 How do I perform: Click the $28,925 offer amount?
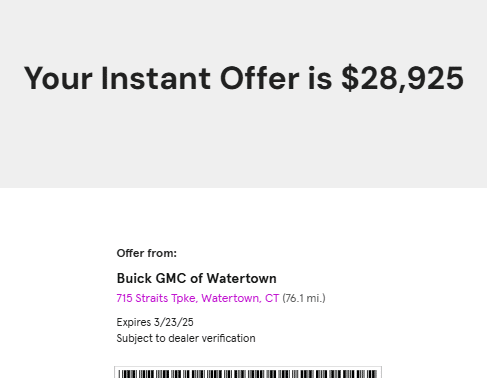click(403, 79)
